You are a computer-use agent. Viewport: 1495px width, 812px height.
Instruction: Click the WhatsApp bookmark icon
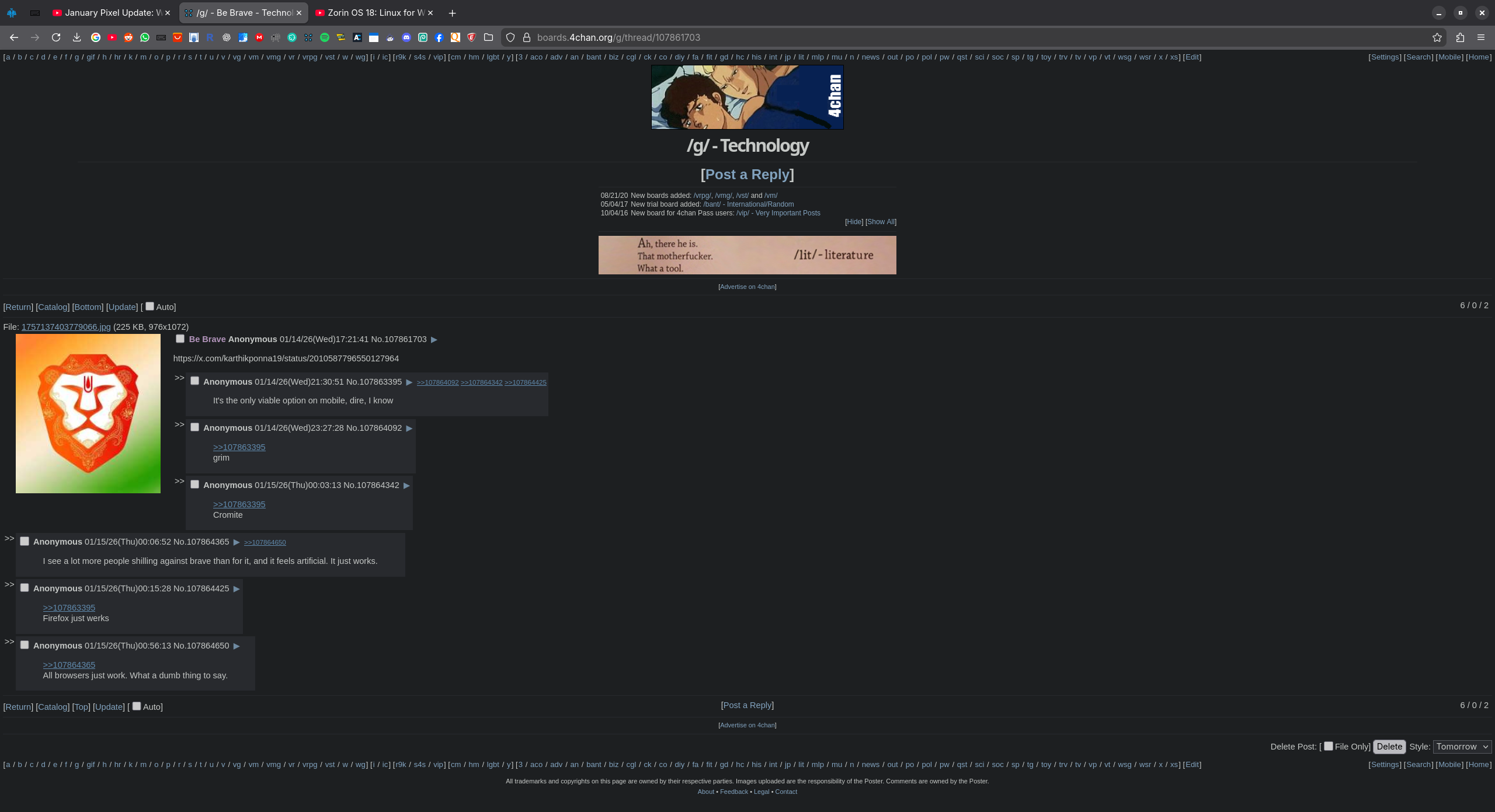coord(145,37)
